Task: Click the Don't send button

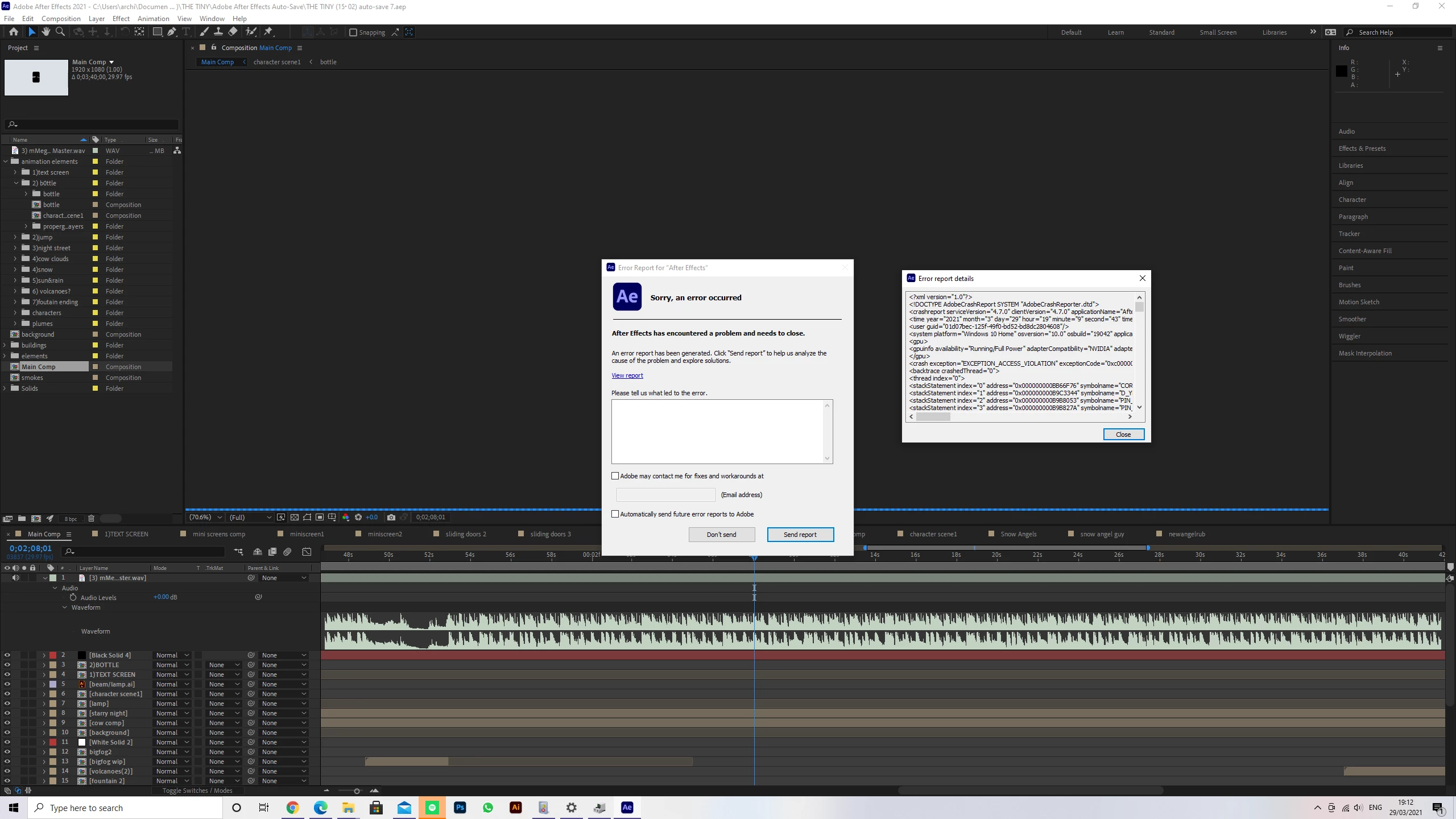Action: (721, 534)
